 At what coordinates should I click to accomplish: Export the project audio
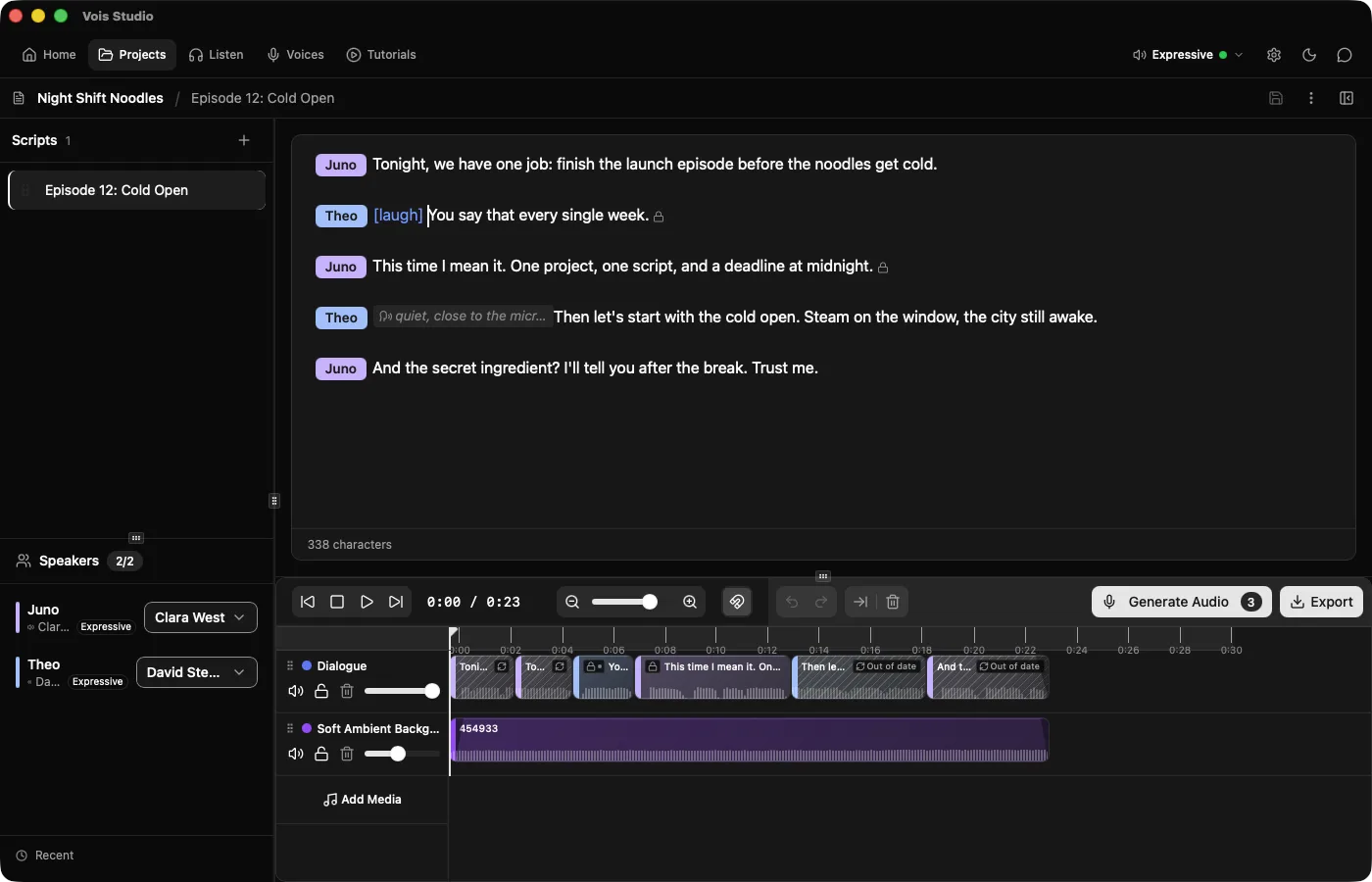(1321, 602)
